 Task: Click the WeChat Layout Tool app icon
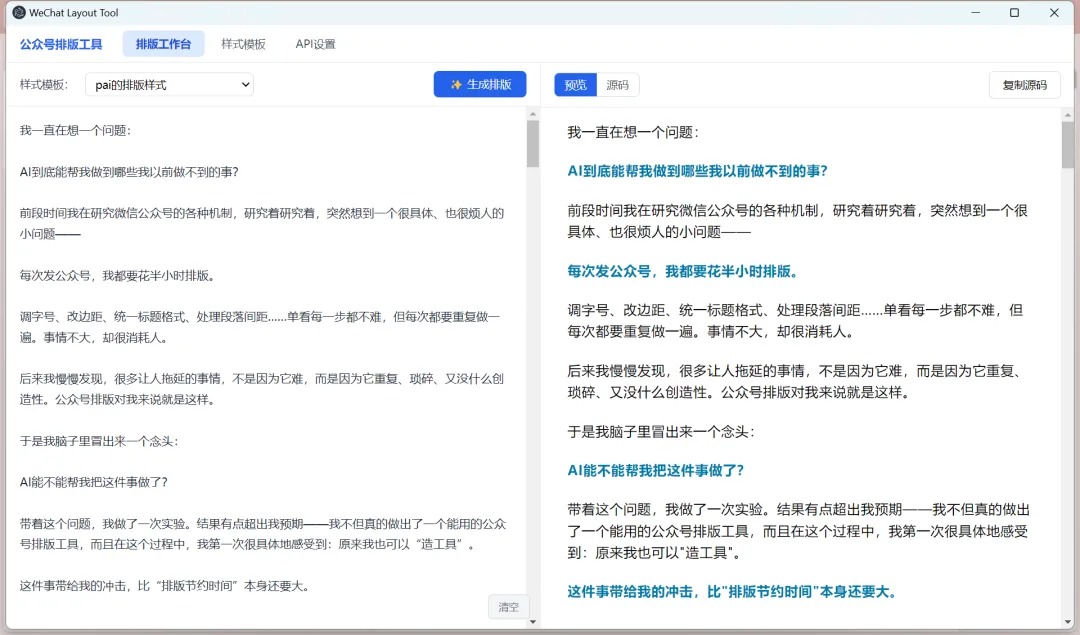[19, 12]
